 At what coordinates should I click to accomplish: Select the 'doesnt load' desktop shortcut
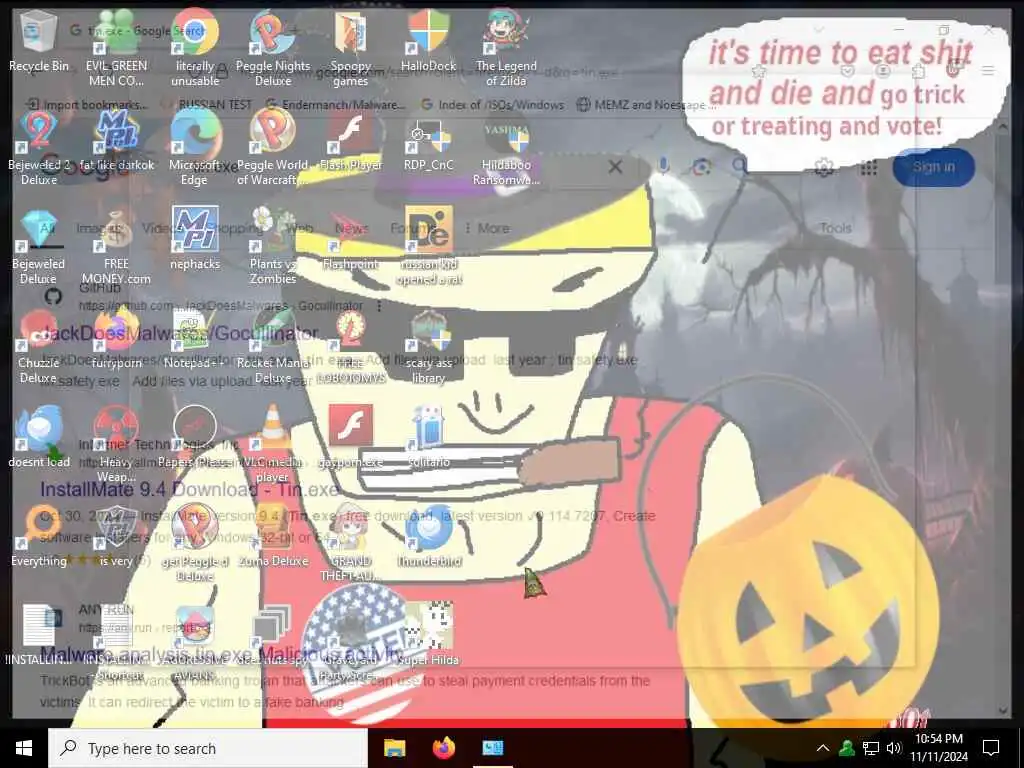coord(39,436)
